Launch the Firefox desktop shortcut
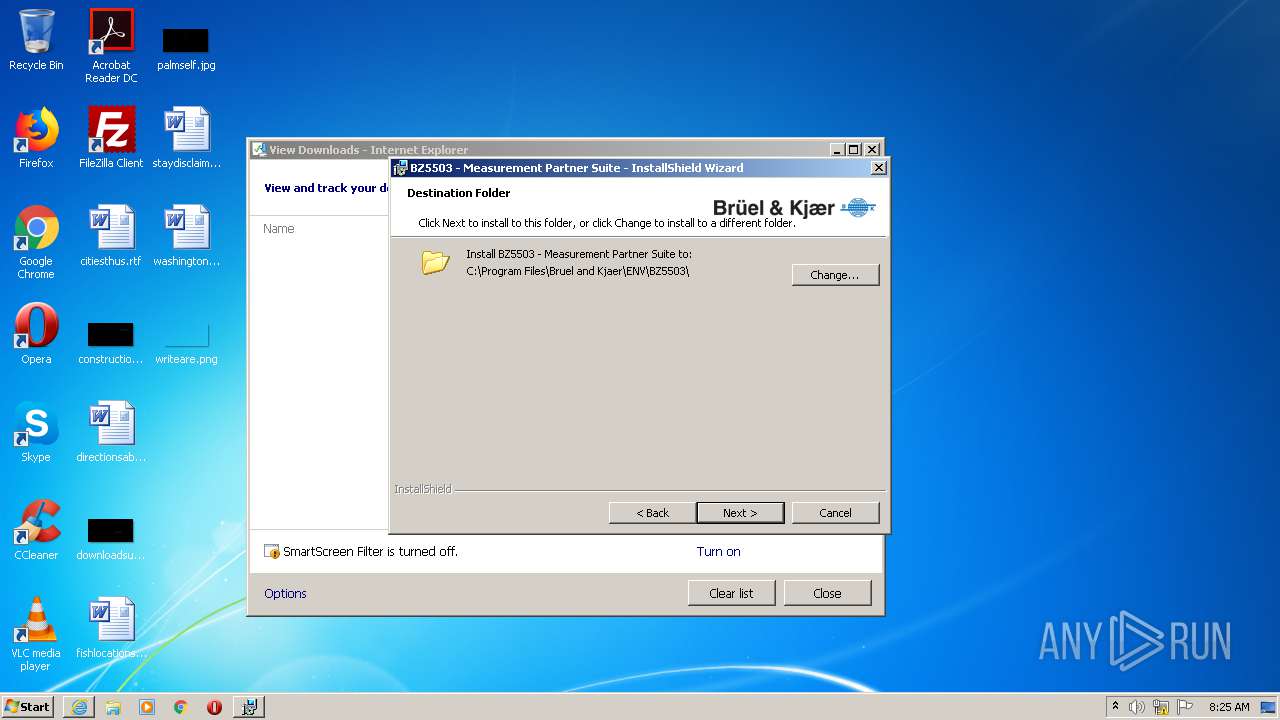Viewport: 1280px width, 720px height. tap(36, 138)
